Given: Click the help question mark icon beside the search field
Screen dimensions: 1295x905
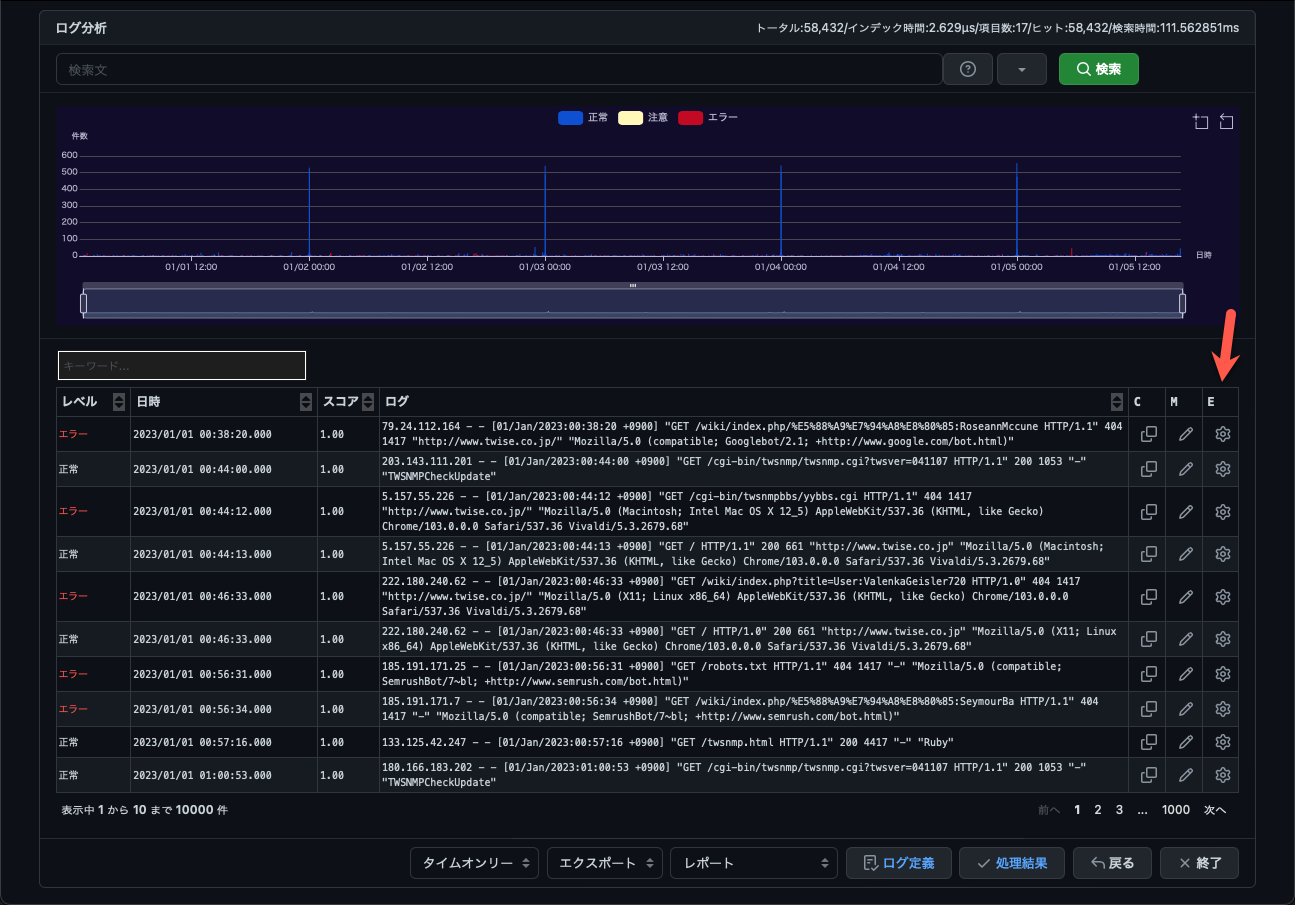Looking at the screenshot, I should (967, 69).
